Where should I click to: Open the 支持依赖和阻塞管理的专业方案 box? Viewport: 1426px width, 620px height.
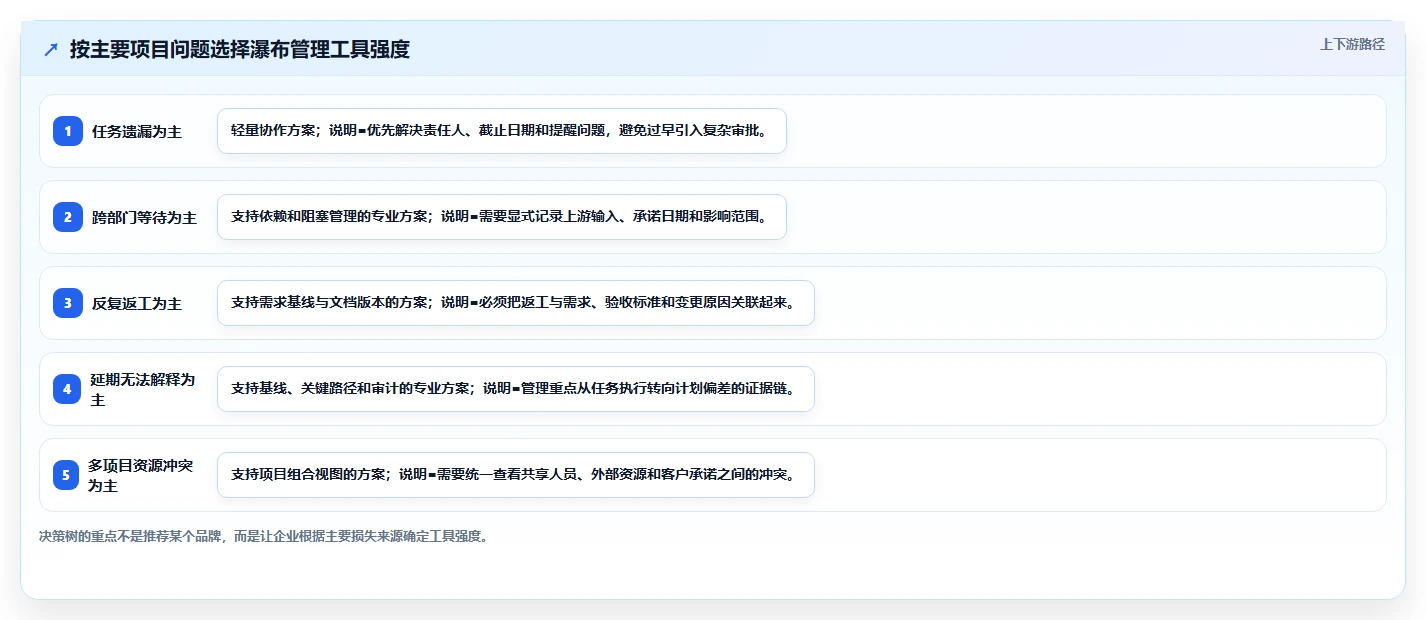502,217
